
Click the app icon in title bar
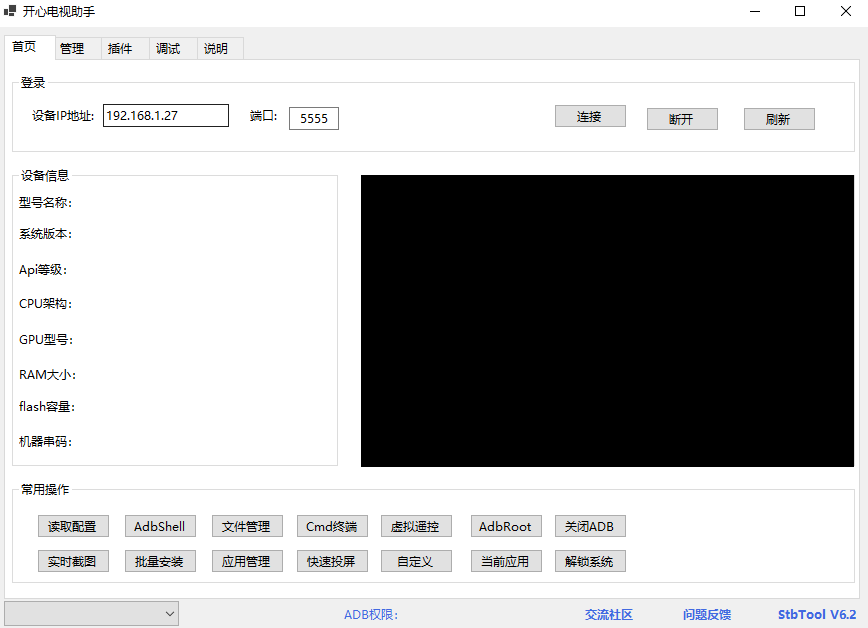click(10, 11)
